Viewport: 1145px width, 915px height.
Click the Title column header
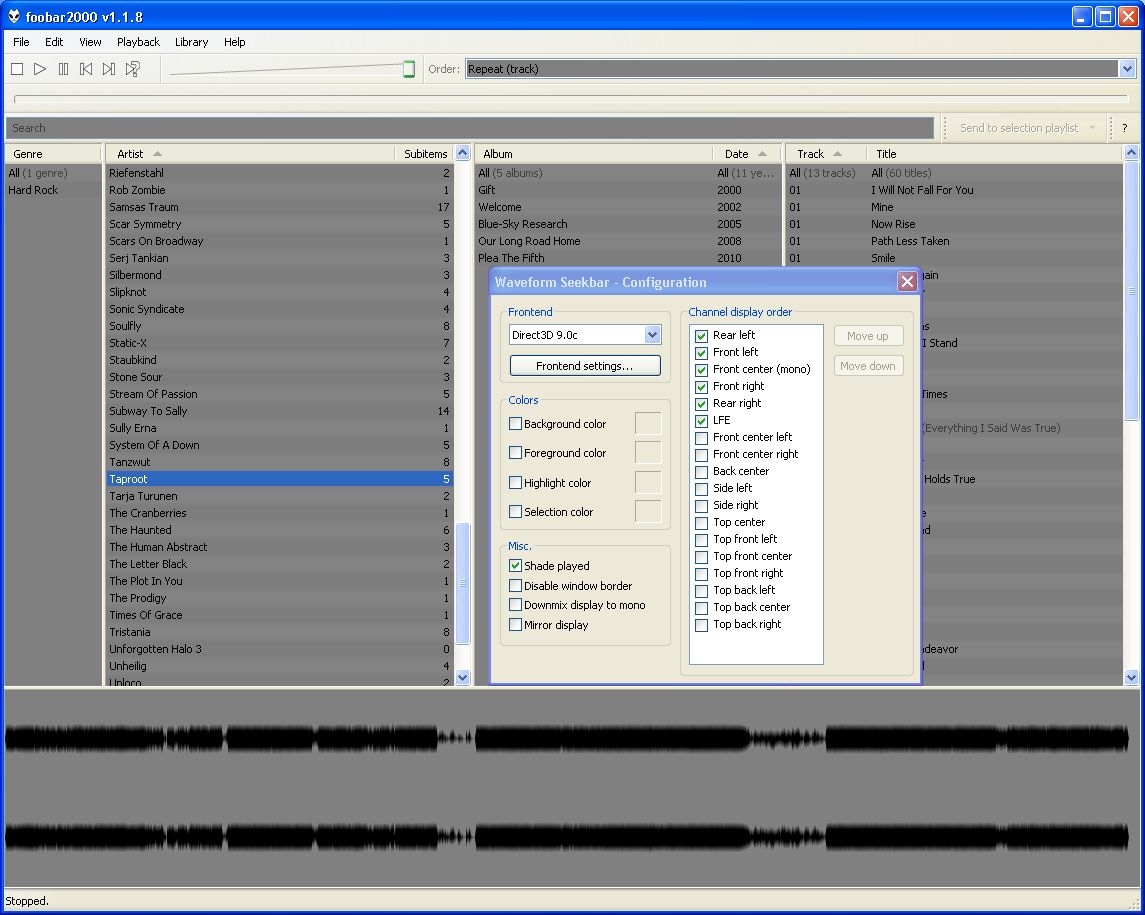tap(994, 153)
